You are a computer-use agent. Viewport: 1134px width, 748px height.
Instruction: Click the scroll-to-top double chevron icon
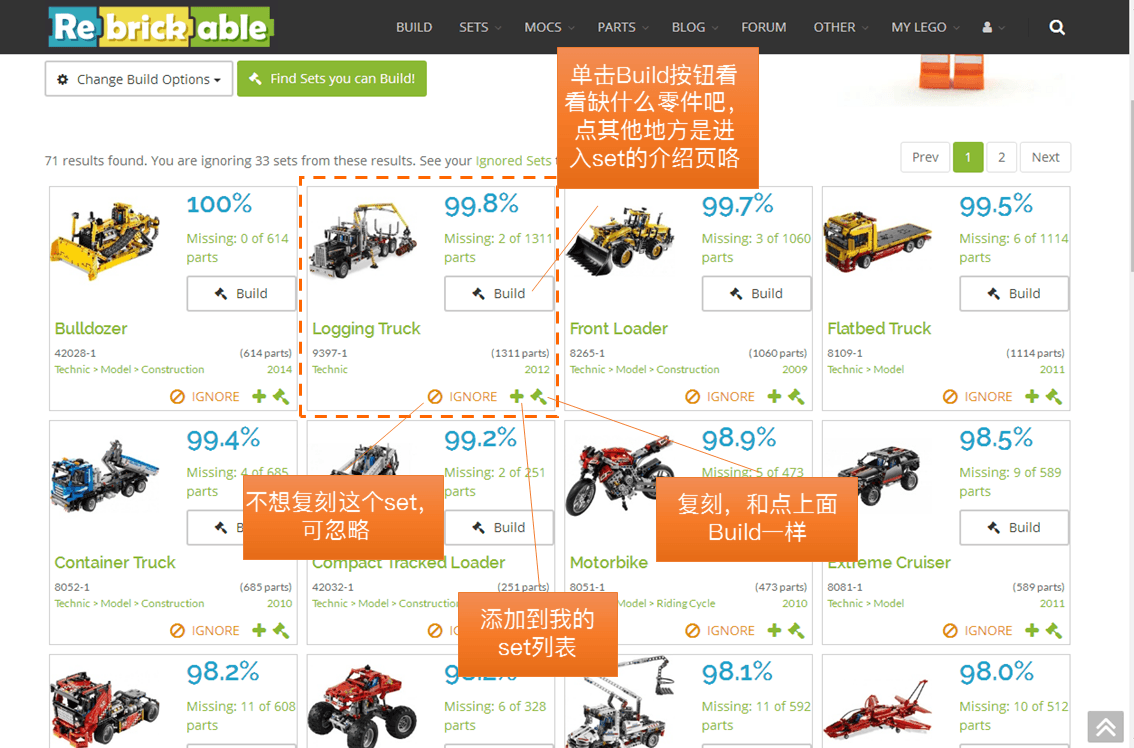[x=1106, y=727]
